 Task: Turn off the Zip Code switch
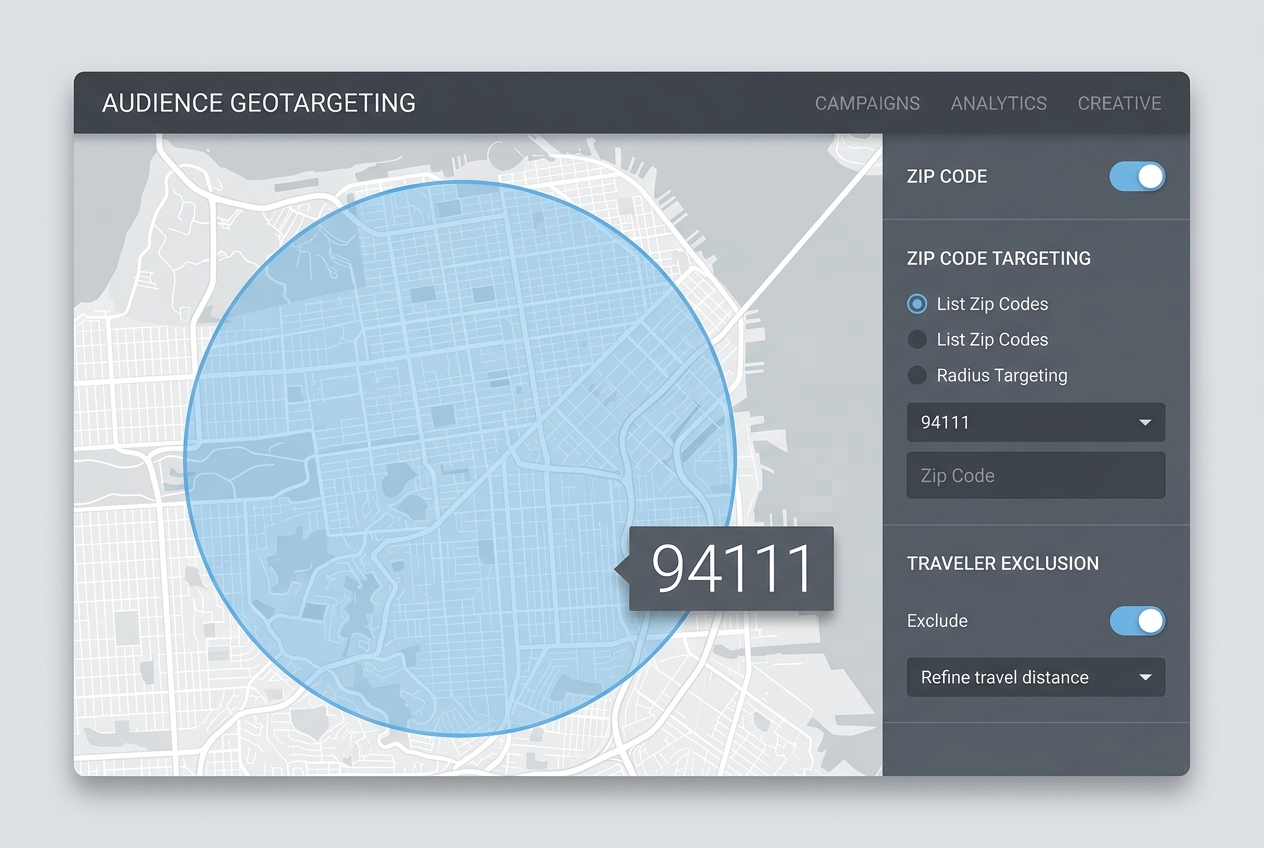(x=1137, y=177)
